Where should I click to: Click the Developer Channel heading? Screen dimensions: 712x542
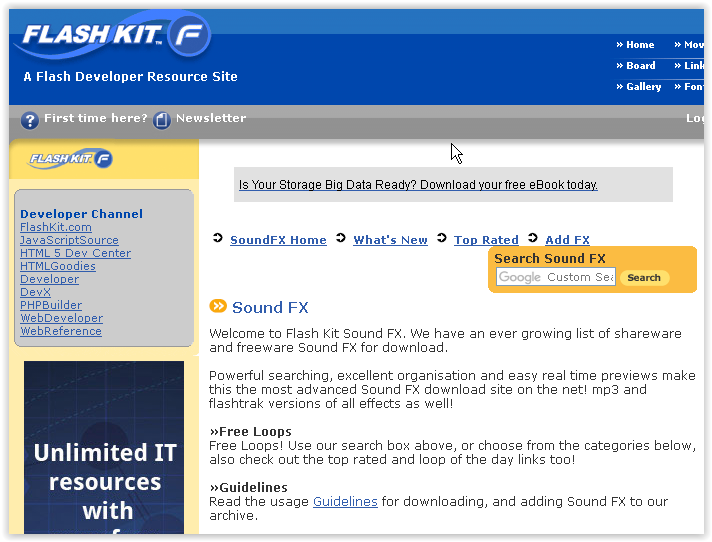(81, 214)
